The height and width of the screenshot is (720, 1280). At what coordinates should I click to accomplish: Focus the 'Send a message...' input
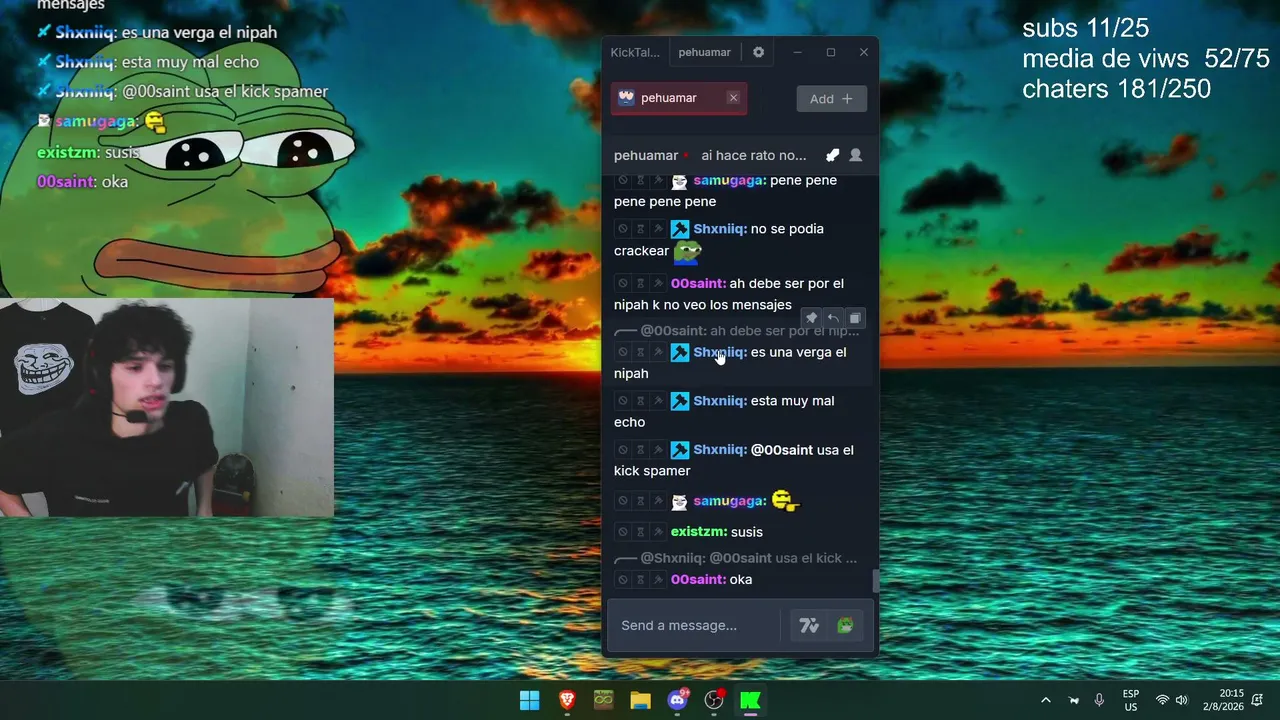(695, 626)
